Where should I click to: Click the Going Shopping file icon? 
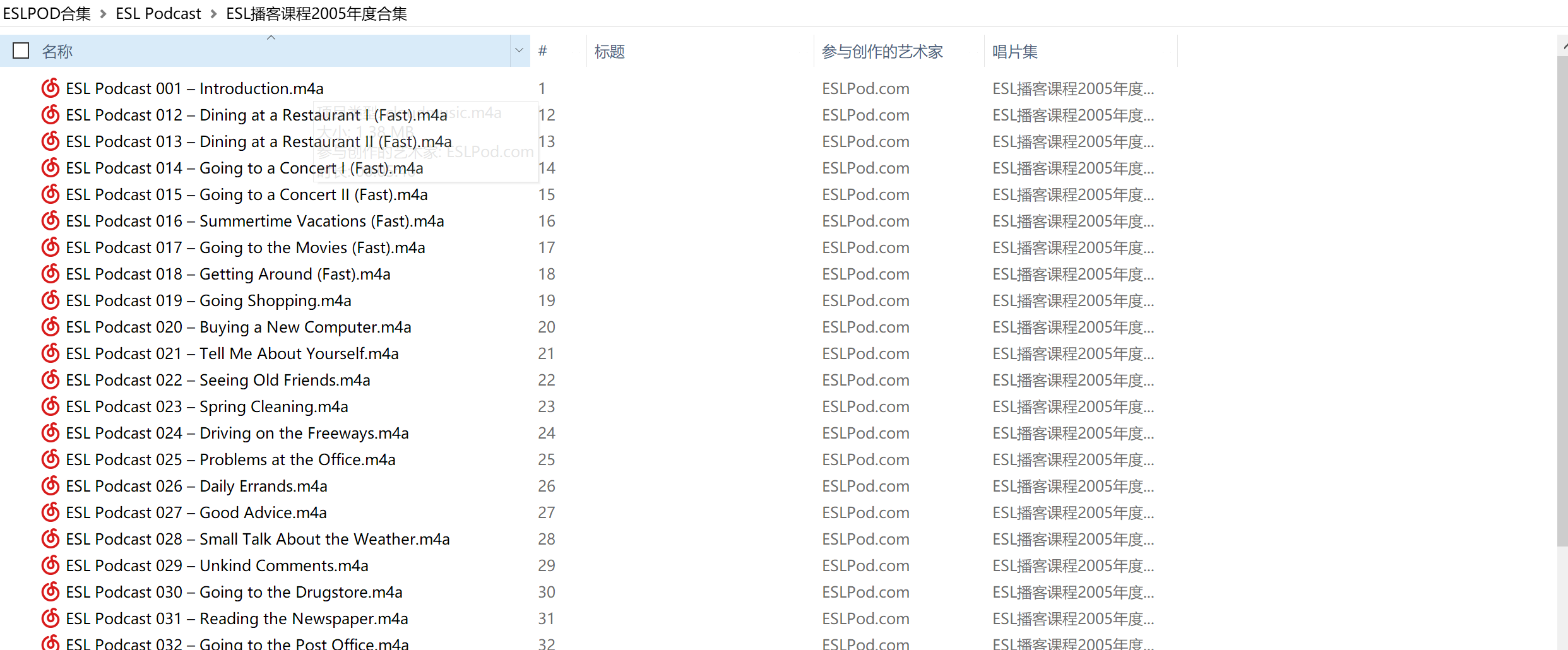(x=50, y=300)
